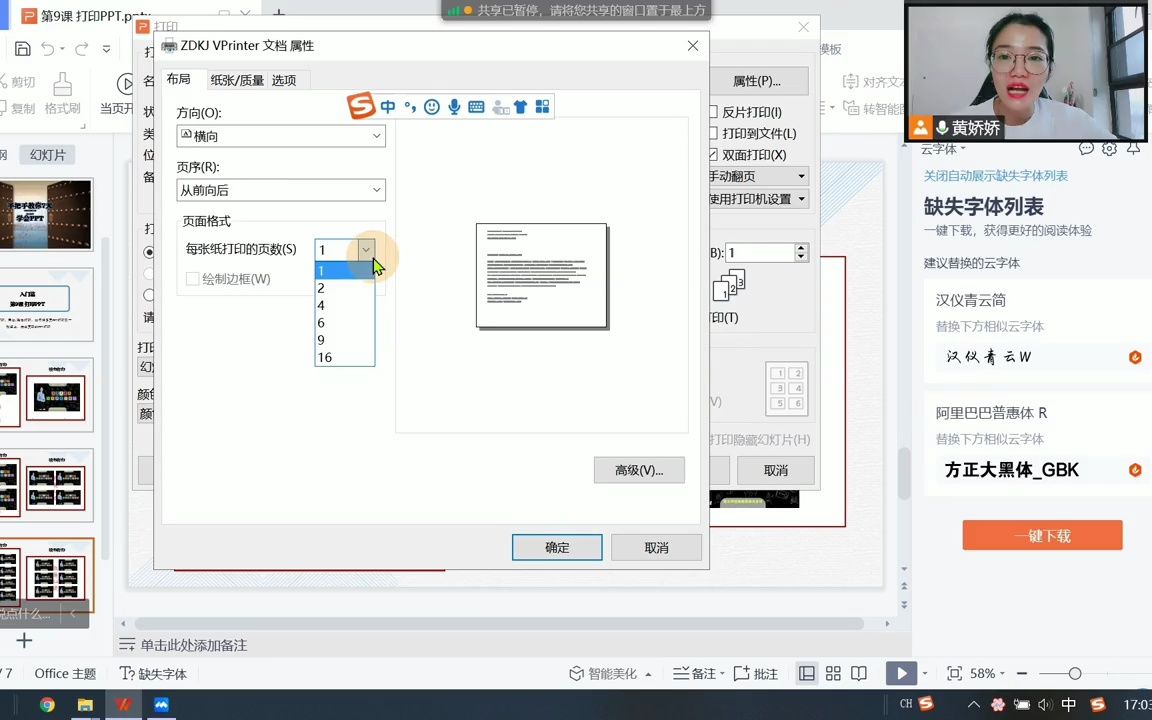
Task: Show hidden tray icons with the chevron
Action: [973, 705]
